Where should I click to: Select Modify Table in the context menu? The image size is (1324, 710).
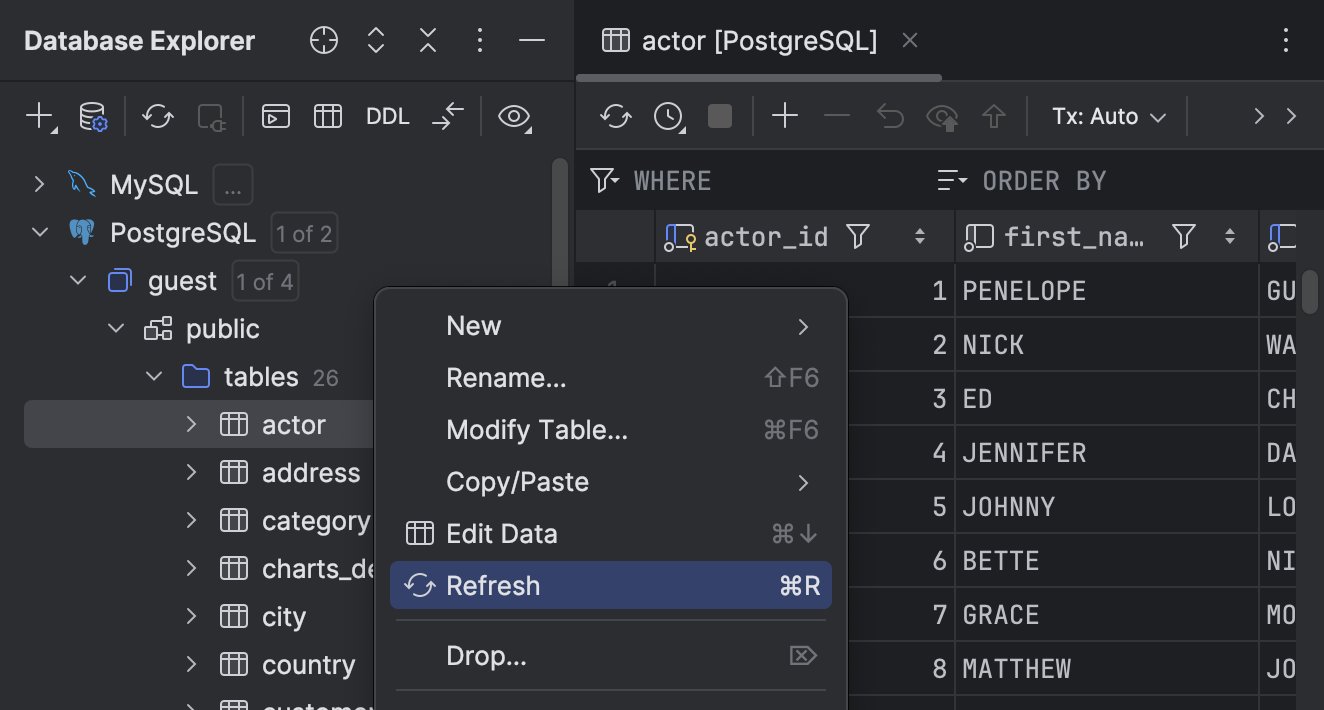537,429
